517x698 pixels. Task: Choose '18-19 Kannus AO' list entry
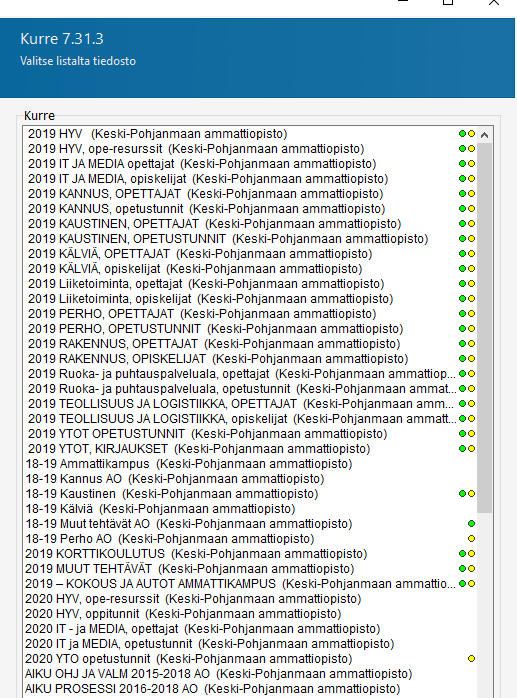[x=250, y=479]
